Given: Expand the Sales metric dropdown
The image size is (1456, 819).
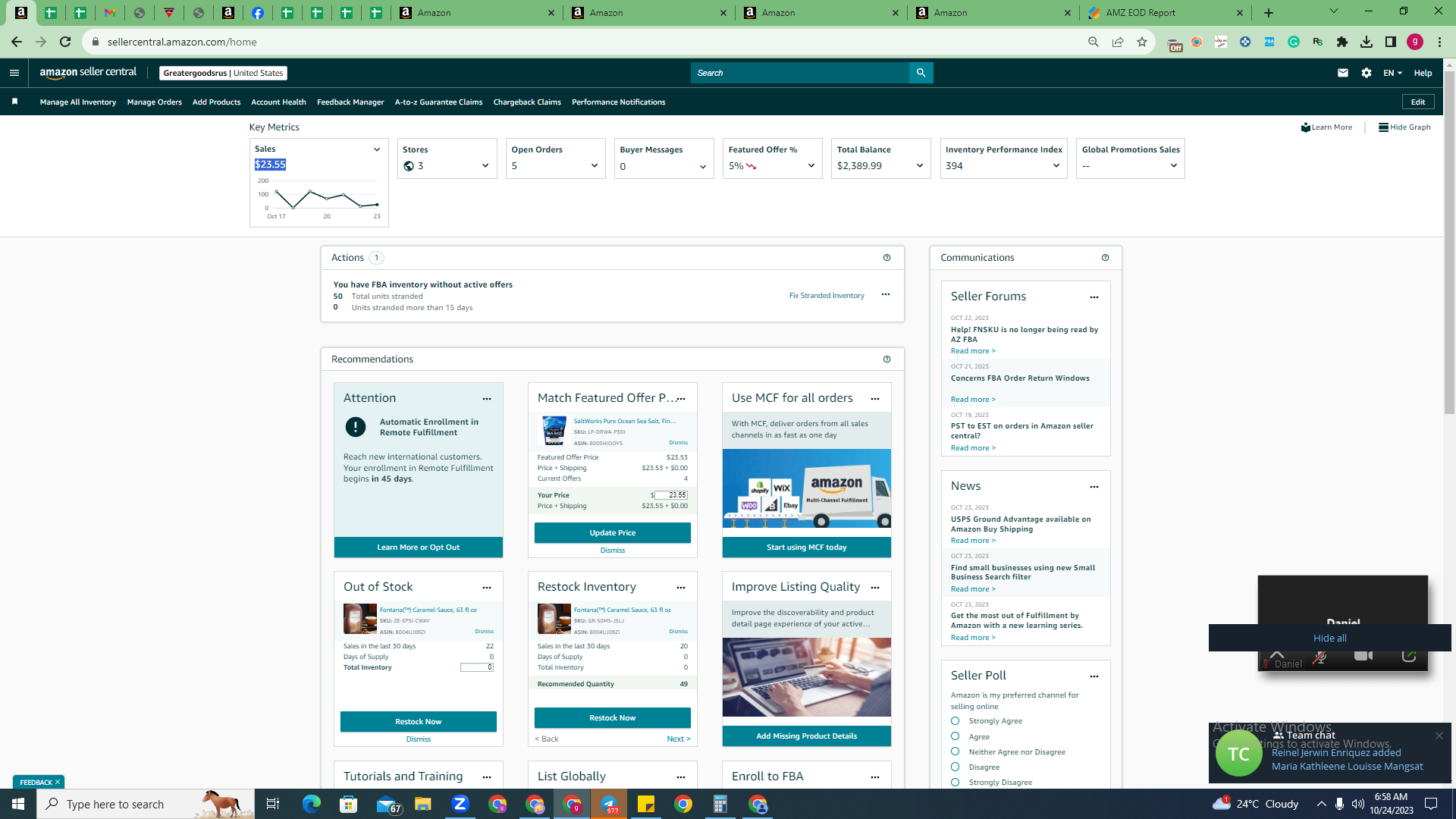Looking at the screenshot, I should pos(376,149).
